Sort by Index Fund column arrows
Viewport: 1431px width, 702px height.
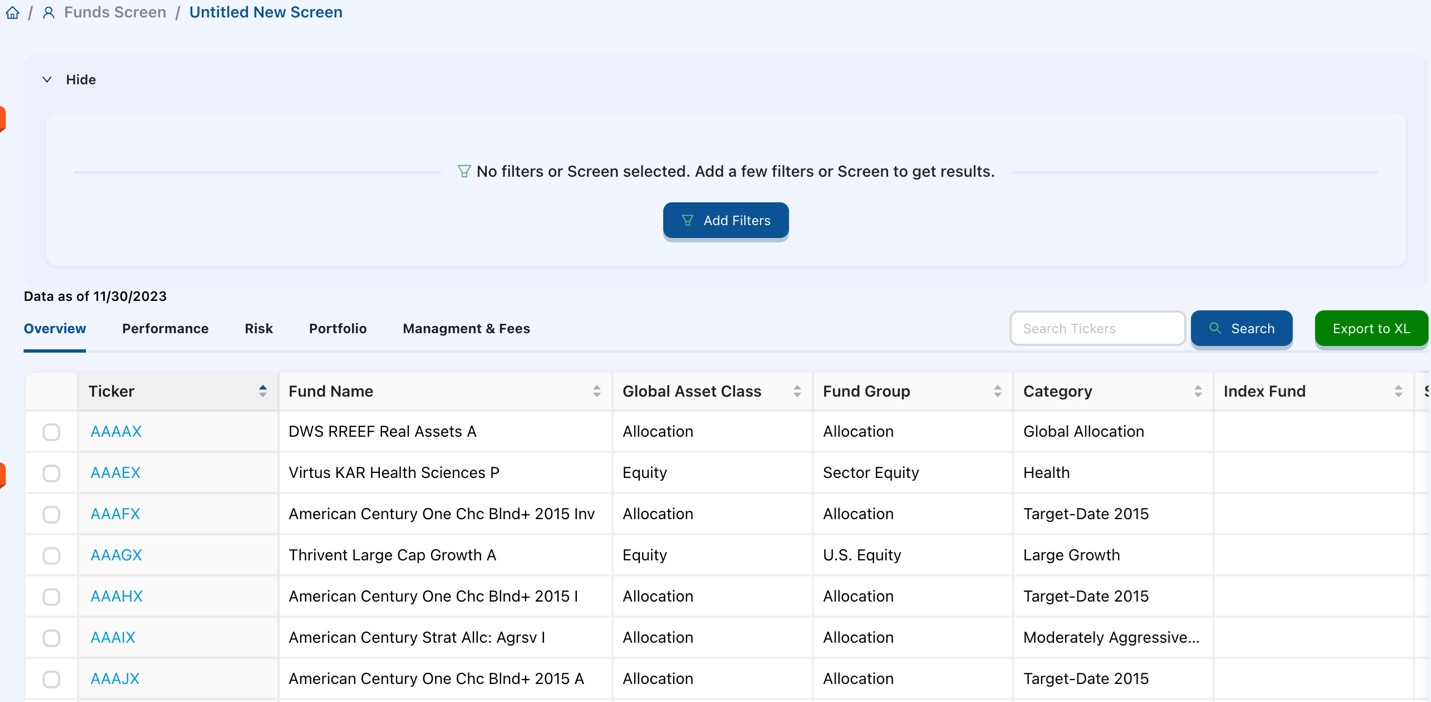(1398, 391)
